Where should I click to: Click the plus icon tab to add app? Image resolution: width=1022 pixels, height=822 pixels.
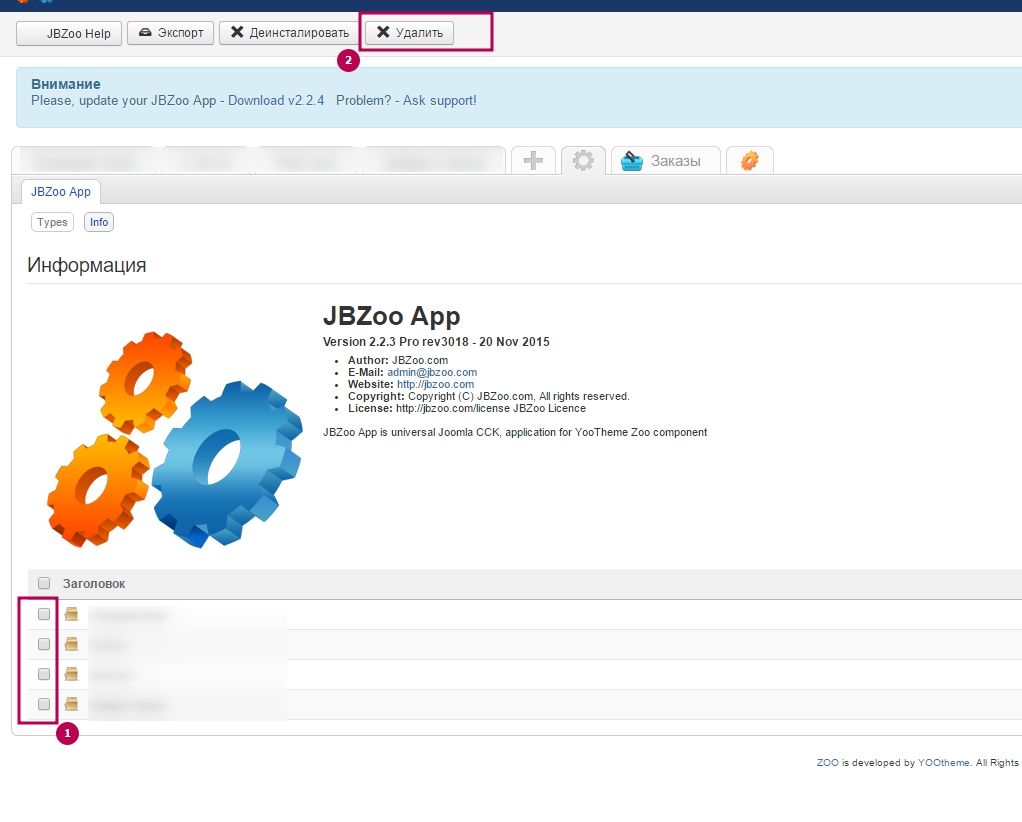(x=534, y=160)
